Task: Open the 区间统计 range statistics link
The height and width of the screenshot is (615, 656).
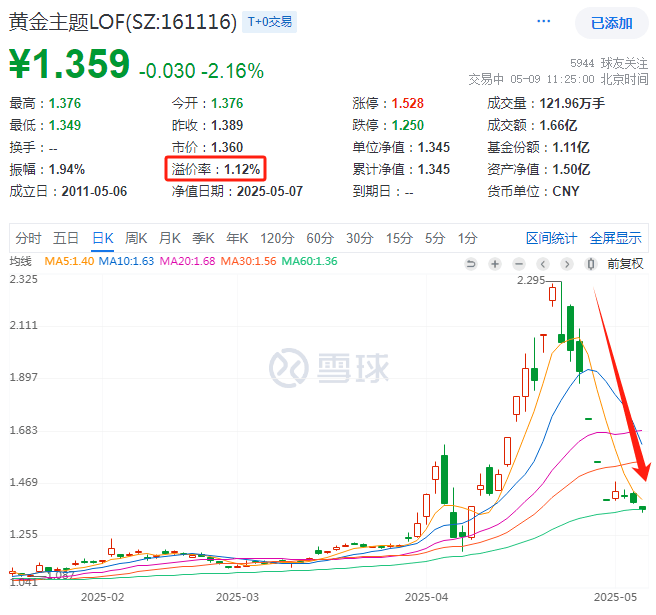Action: click(551, 238)
